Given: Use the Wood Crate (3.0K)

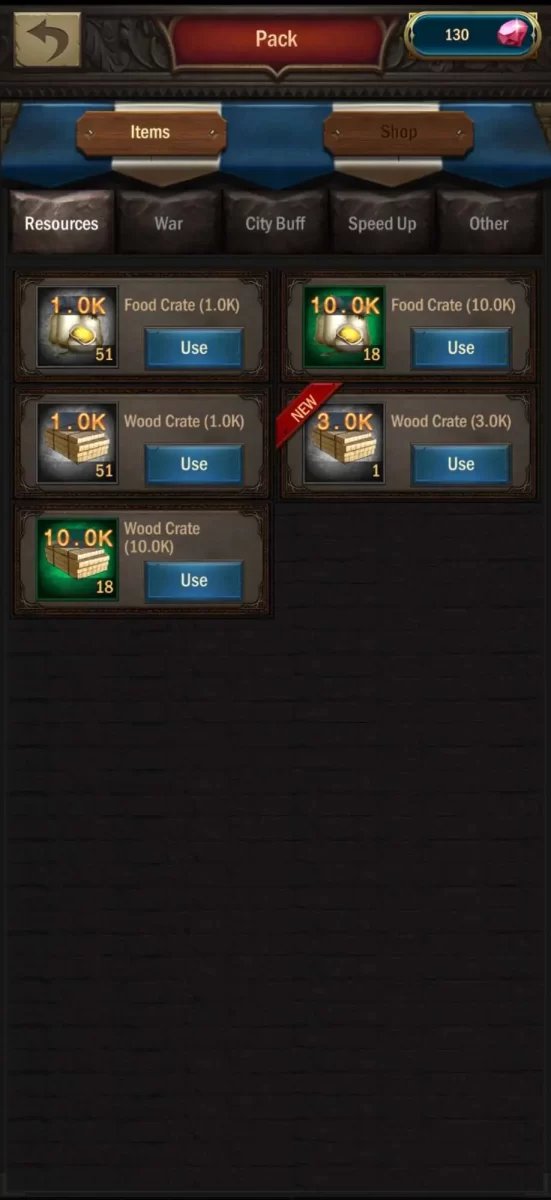Looking at the screenshot, I should [x=461, y=464].
